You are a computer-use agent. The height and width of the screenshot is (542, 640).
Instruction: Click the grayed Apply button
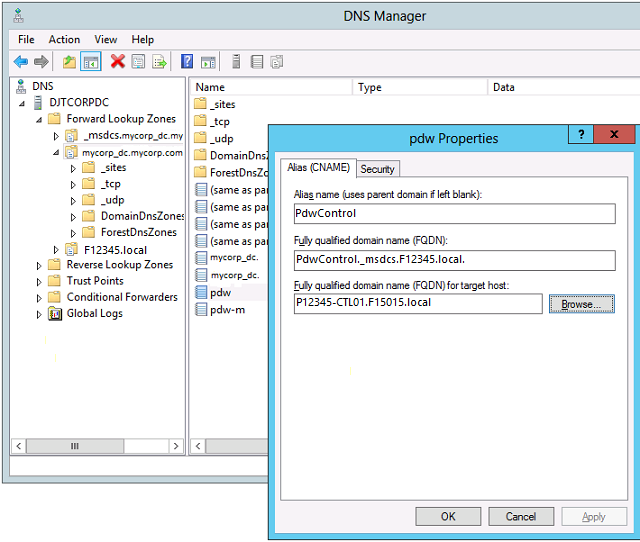coord(594,517)
